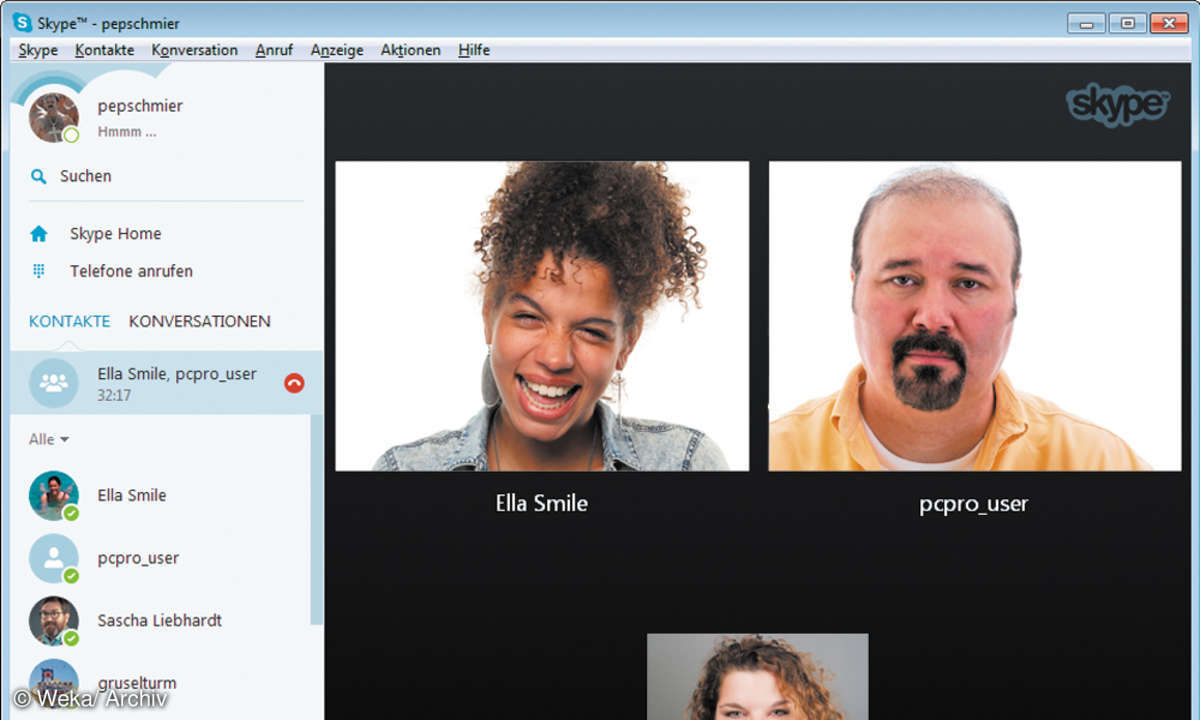Click the pepschmier profile avatar

pyautogui.click(x=53, y=117)
